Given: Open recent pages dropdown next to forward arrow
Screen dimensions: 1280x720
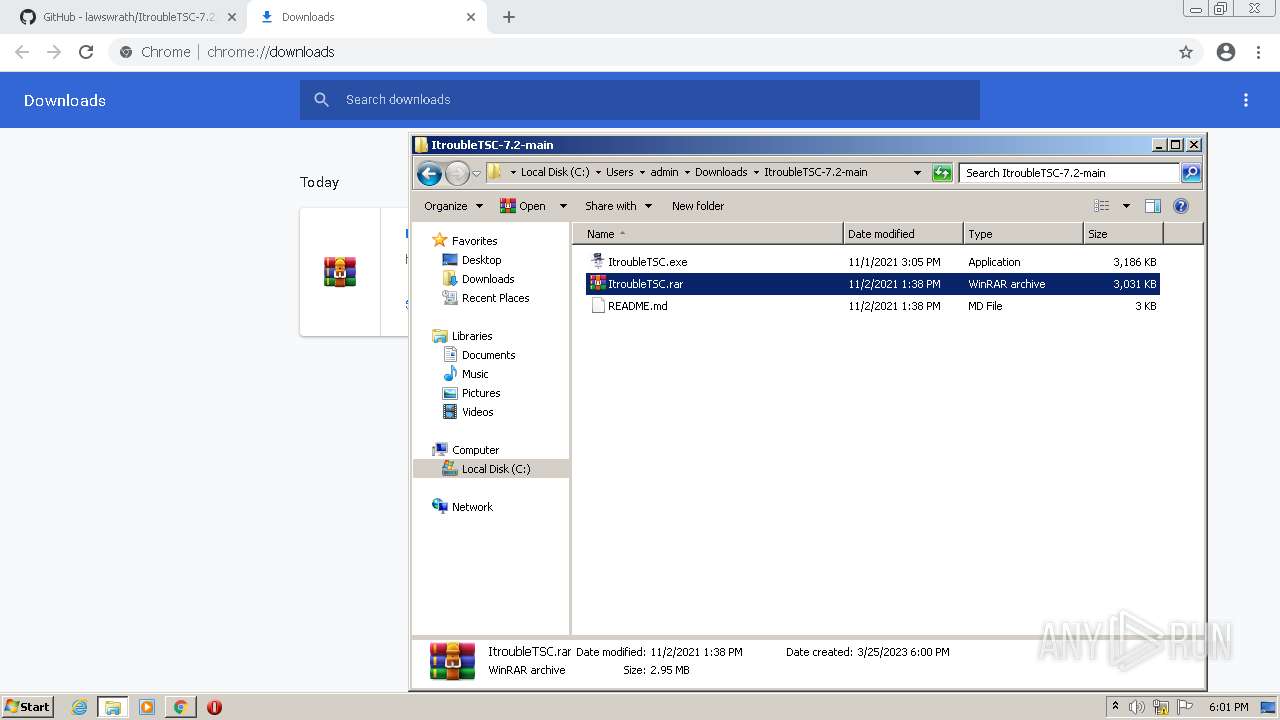Looking at the screenshot, I should 477,173.
